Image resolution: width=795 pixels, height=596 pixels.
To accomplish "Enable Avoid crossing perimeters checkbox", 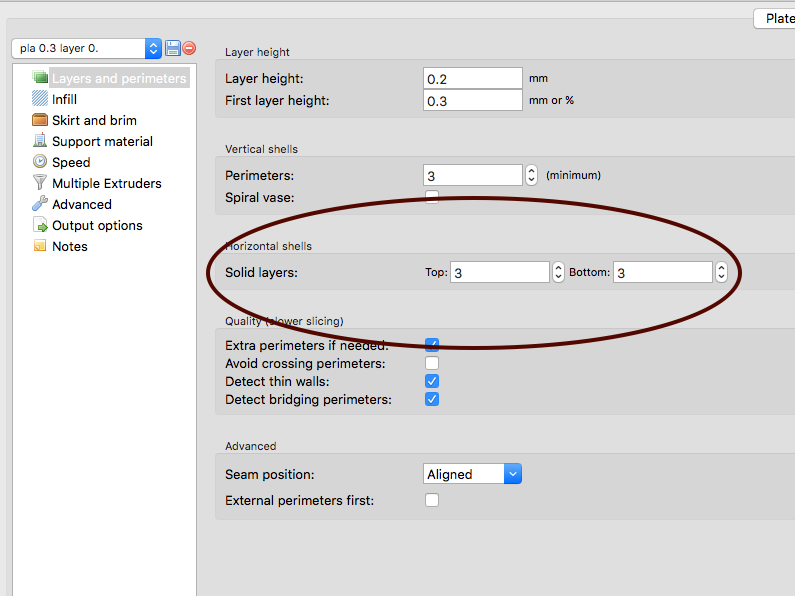I will coord(432,363).
